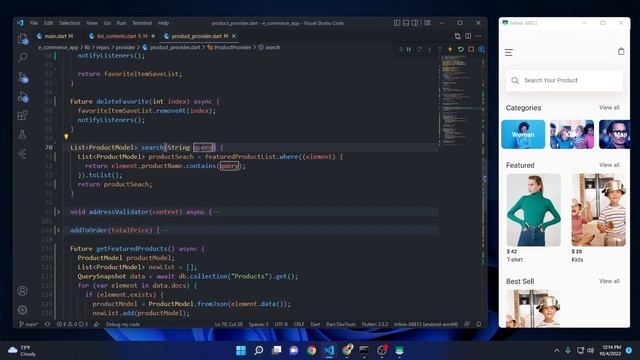
Task: Open the Source Control view
Action: (x=23, y=77)
